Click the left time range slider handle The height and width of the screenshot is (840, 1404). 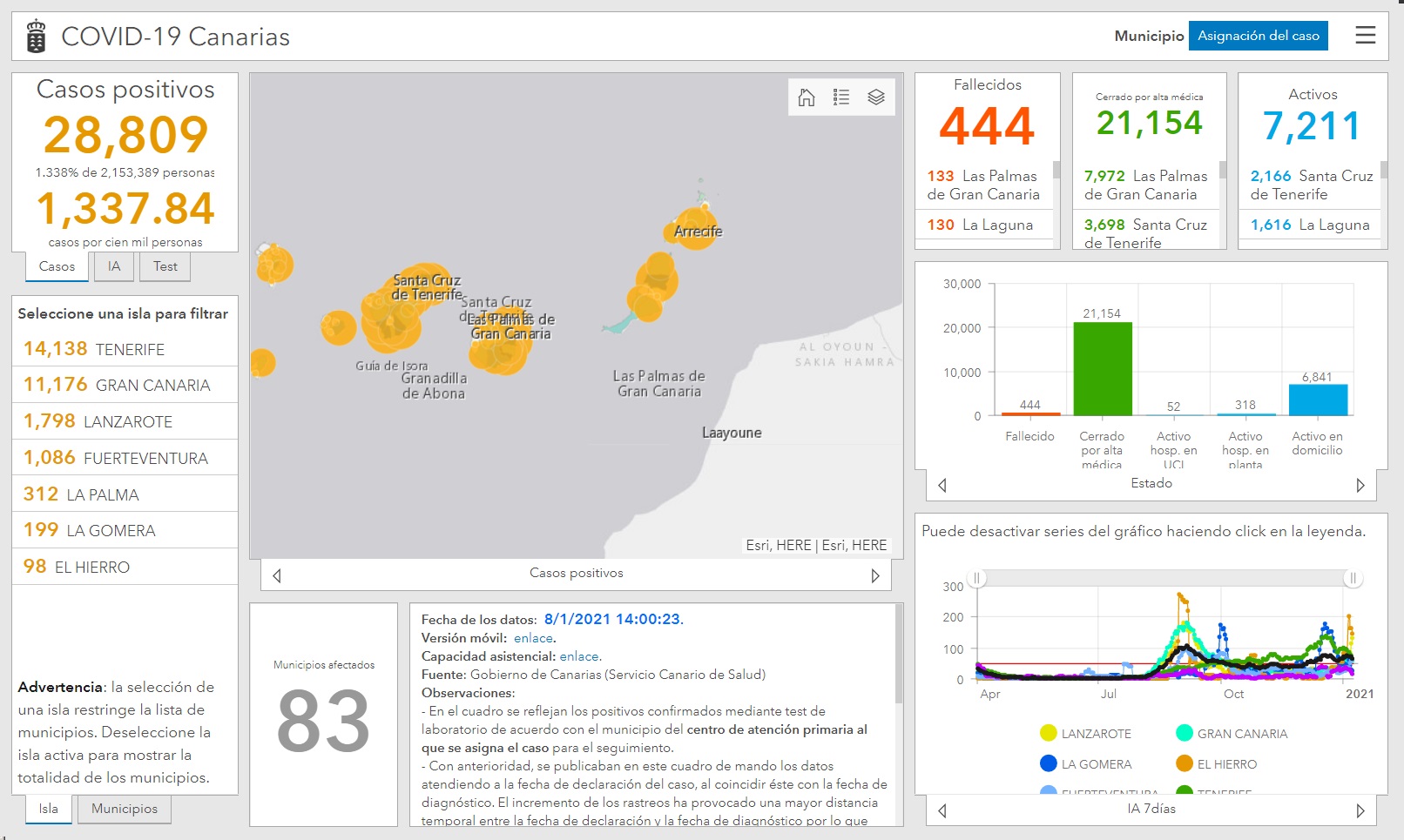point(977,578)
